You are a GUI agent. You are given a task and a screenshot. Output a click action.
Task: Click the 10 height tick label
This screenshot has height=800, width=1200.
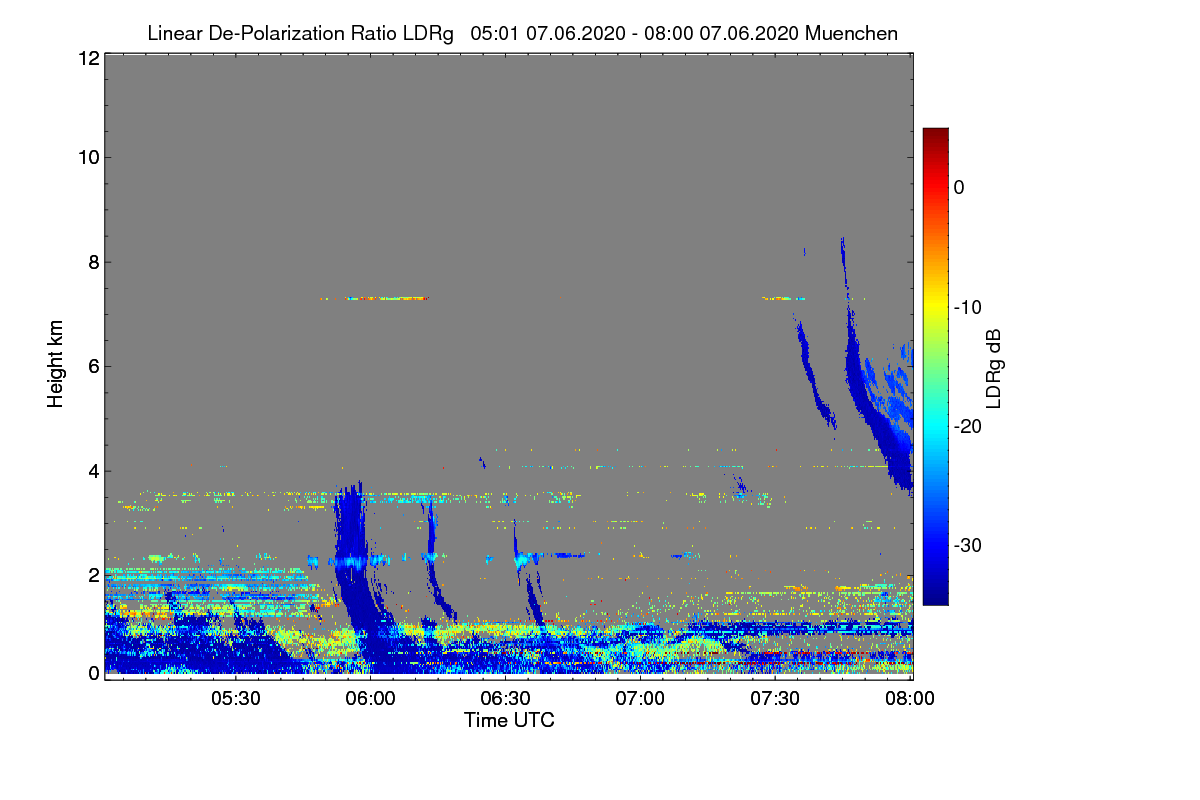(x=88, y=157)
